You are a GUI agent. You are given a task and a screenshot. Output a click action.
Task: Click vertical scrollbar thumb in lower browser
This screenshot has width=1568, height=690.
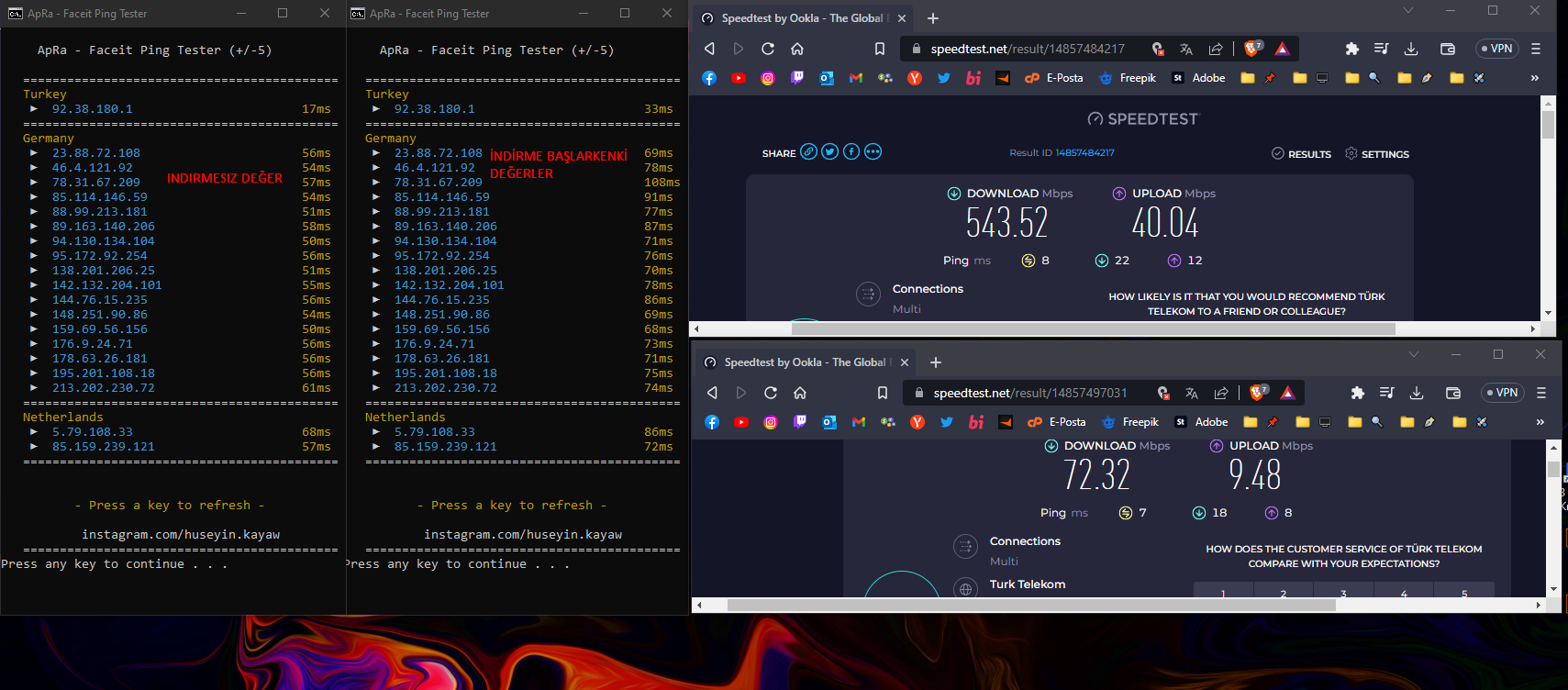click(1553, 470)
